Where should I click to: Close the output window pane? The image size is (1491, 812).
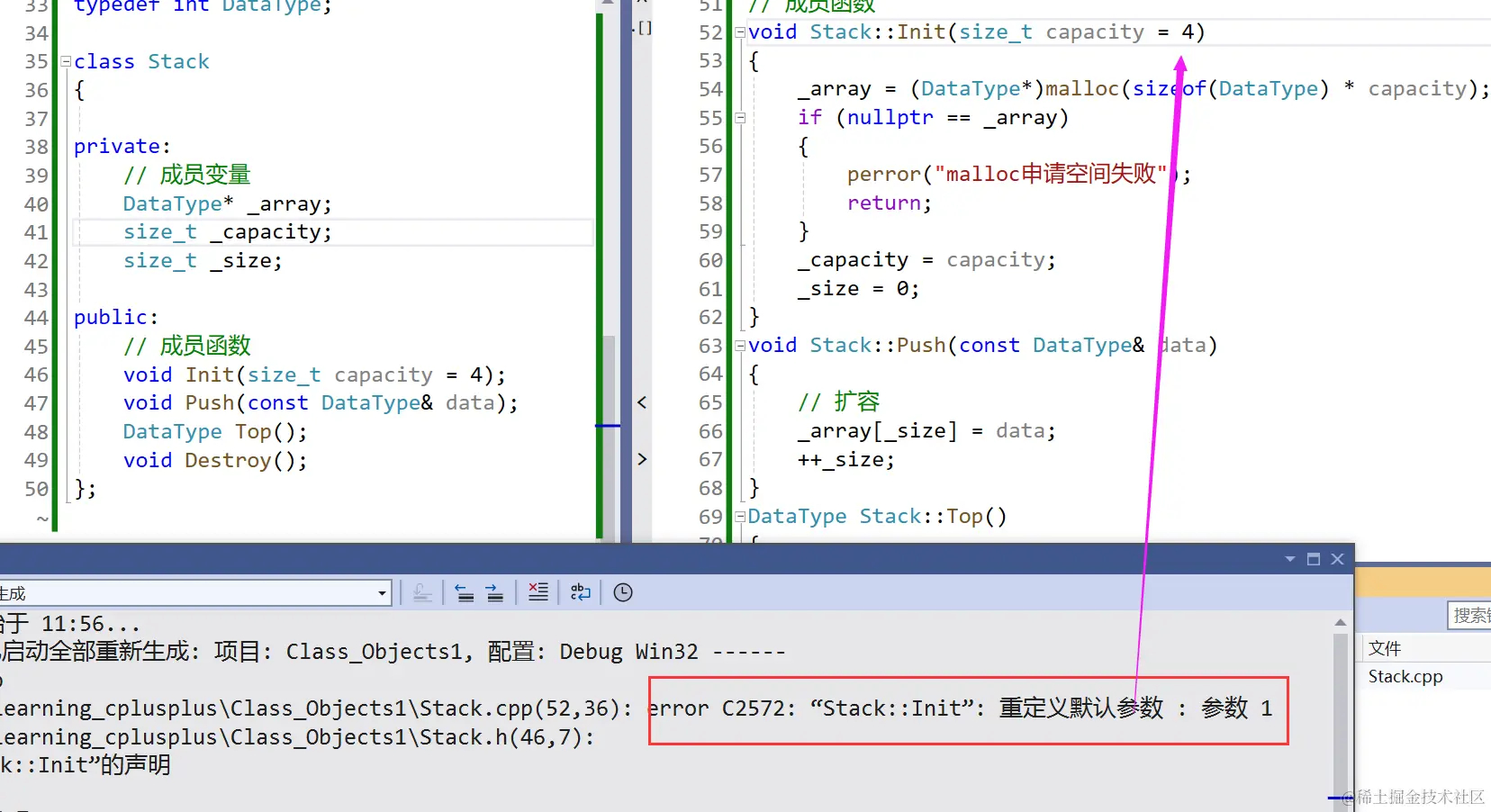(x=1337, y=559)
